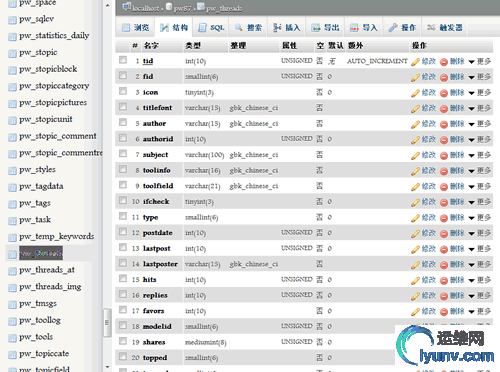500x372 pixels.
Task: Open the pw_temp_keywords table link
Action: click(x=57, y=237)
